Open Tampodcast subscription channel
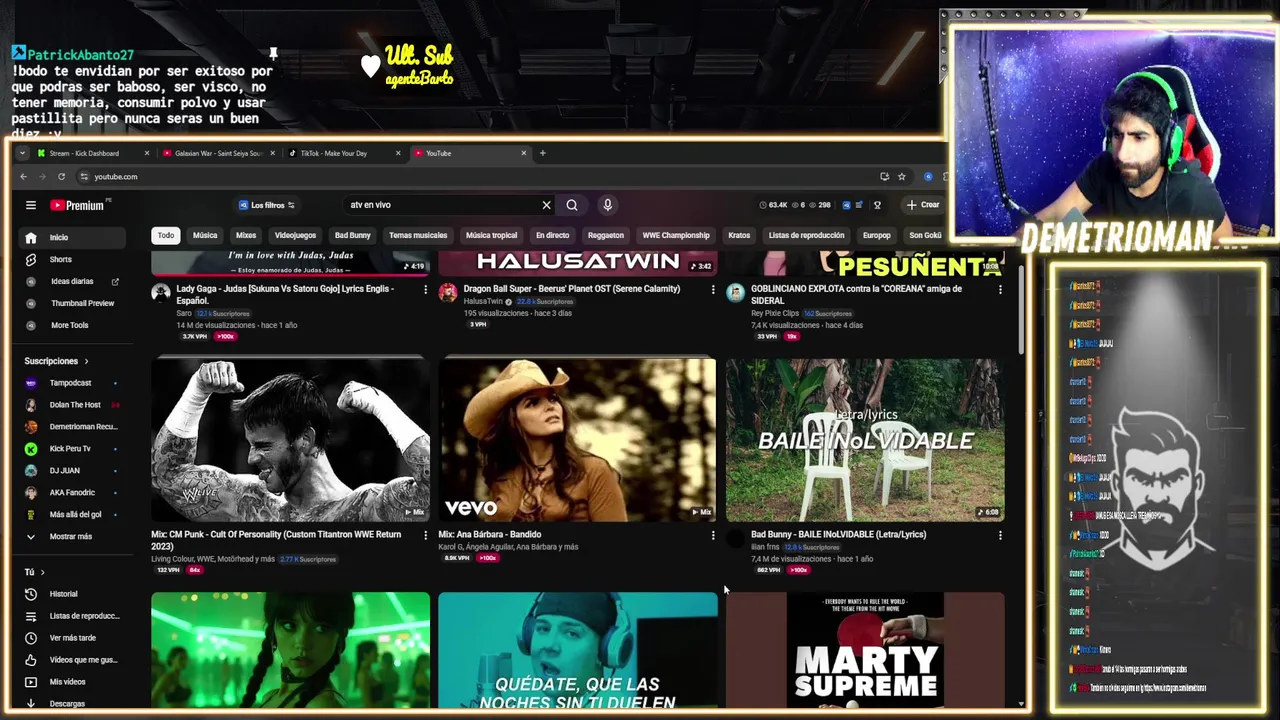 pos(71,383)
